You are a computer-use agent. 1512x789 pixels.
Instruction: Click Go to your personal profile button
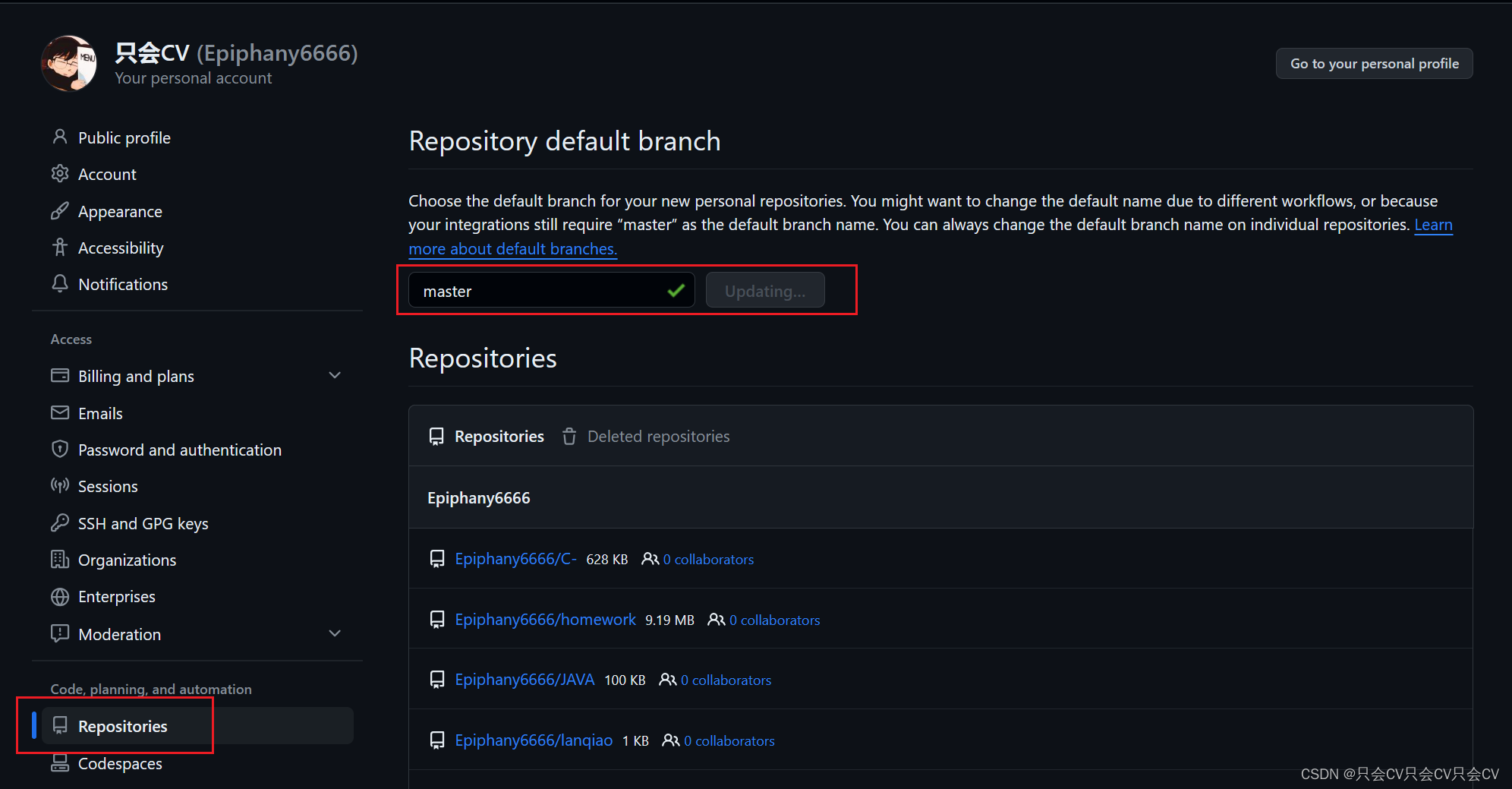click(x=1374, y=64)
